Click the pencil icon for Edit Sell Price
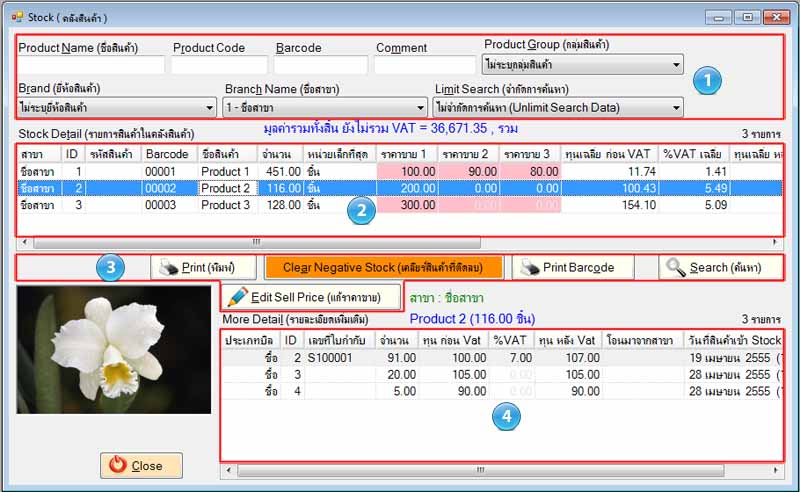 pos(238,297)
